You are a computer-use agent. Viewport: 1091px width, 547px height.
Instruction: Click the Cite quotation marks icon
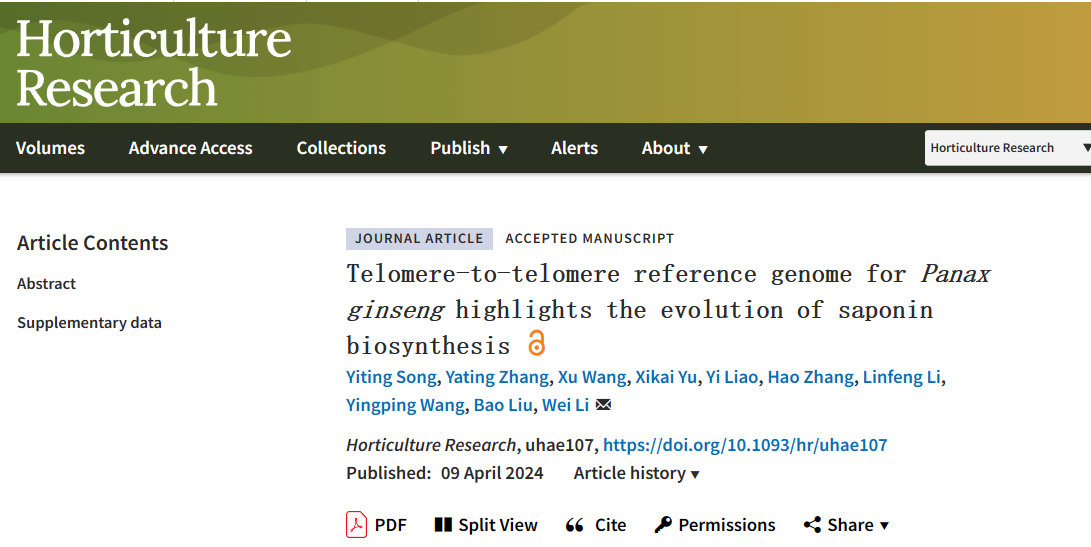[575, 525]
